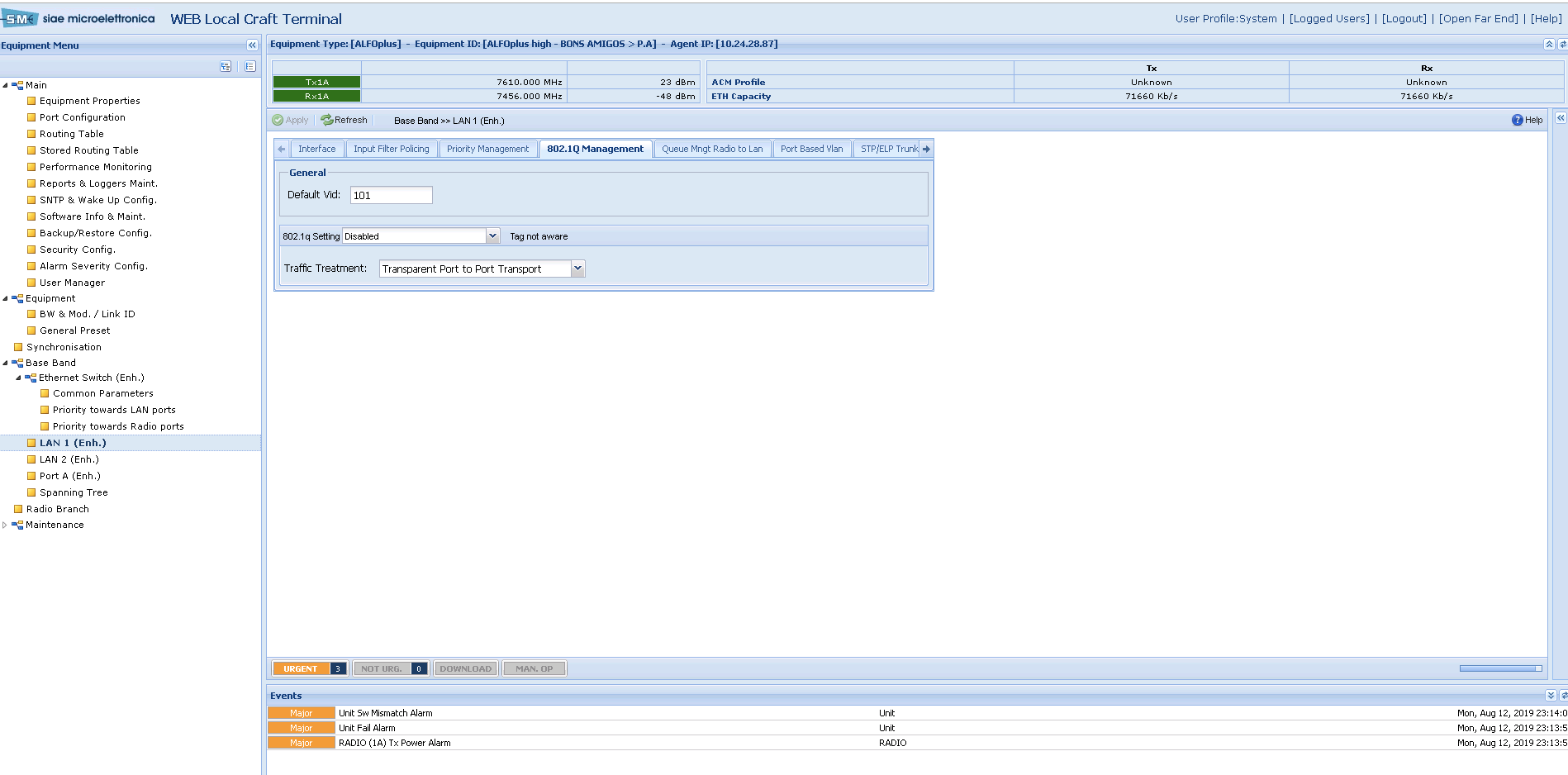Open BW & Mod. / Link ID
Viewport: 1568px width, 775px height.
pos(88,314)
